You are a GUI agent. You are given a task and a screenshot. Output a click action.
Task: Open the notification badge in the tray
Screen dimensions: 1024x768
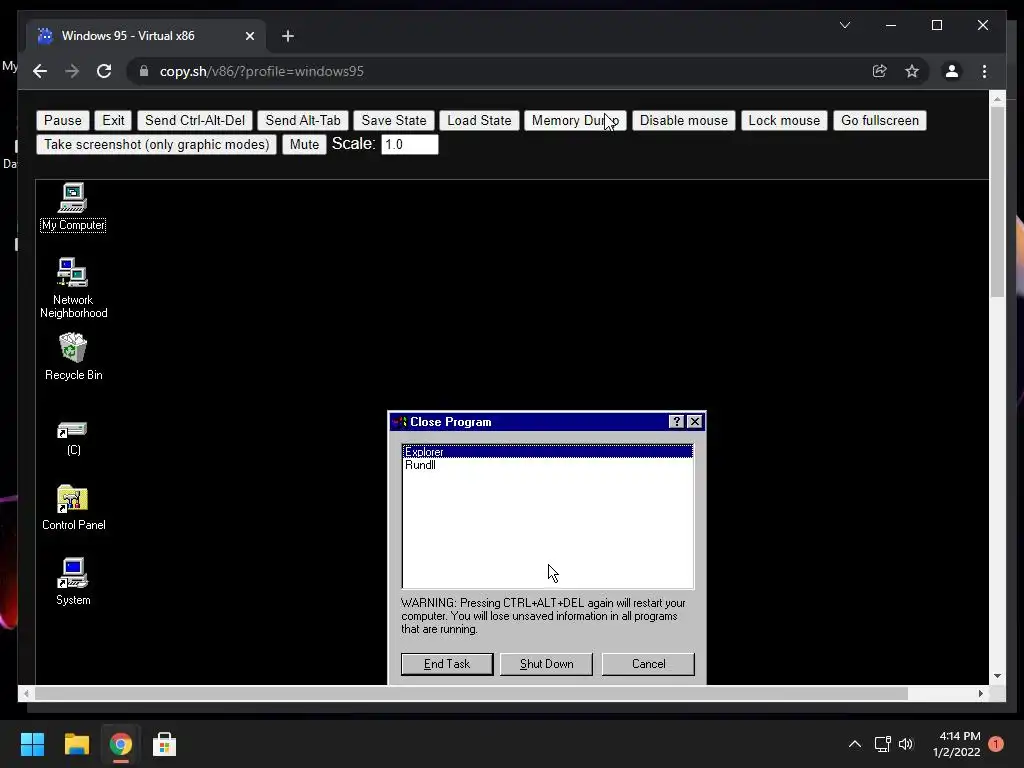(x=996, y=744)
